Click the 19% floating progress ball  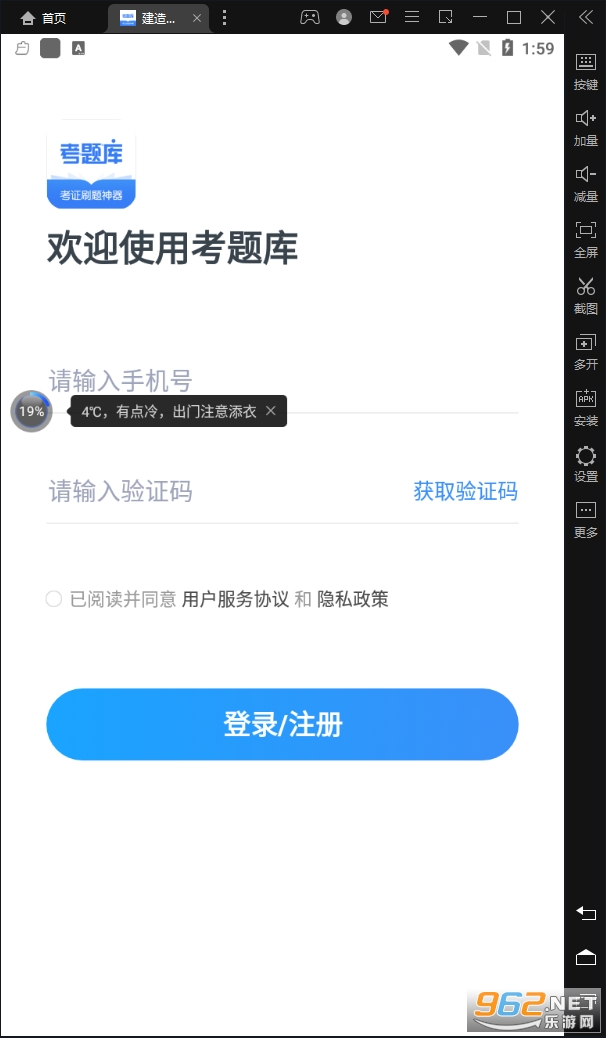(31, 411)
